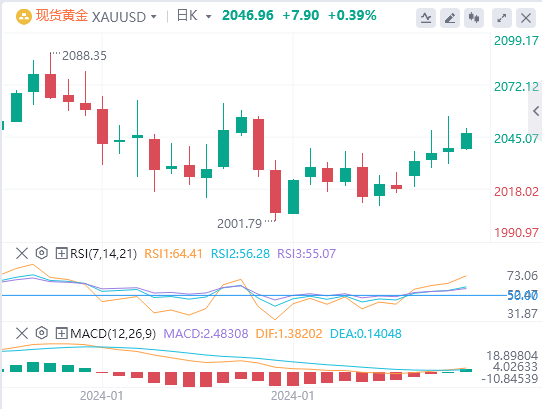Click the RSI(7,14,21) label
This screenshot has height=409, width=542.
pyautogui.click(x=103, y=254)
